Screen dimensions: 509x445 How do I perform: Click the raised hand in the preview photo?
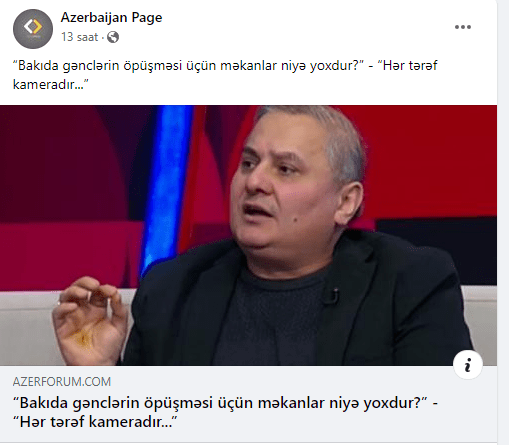tap(89, 320)
